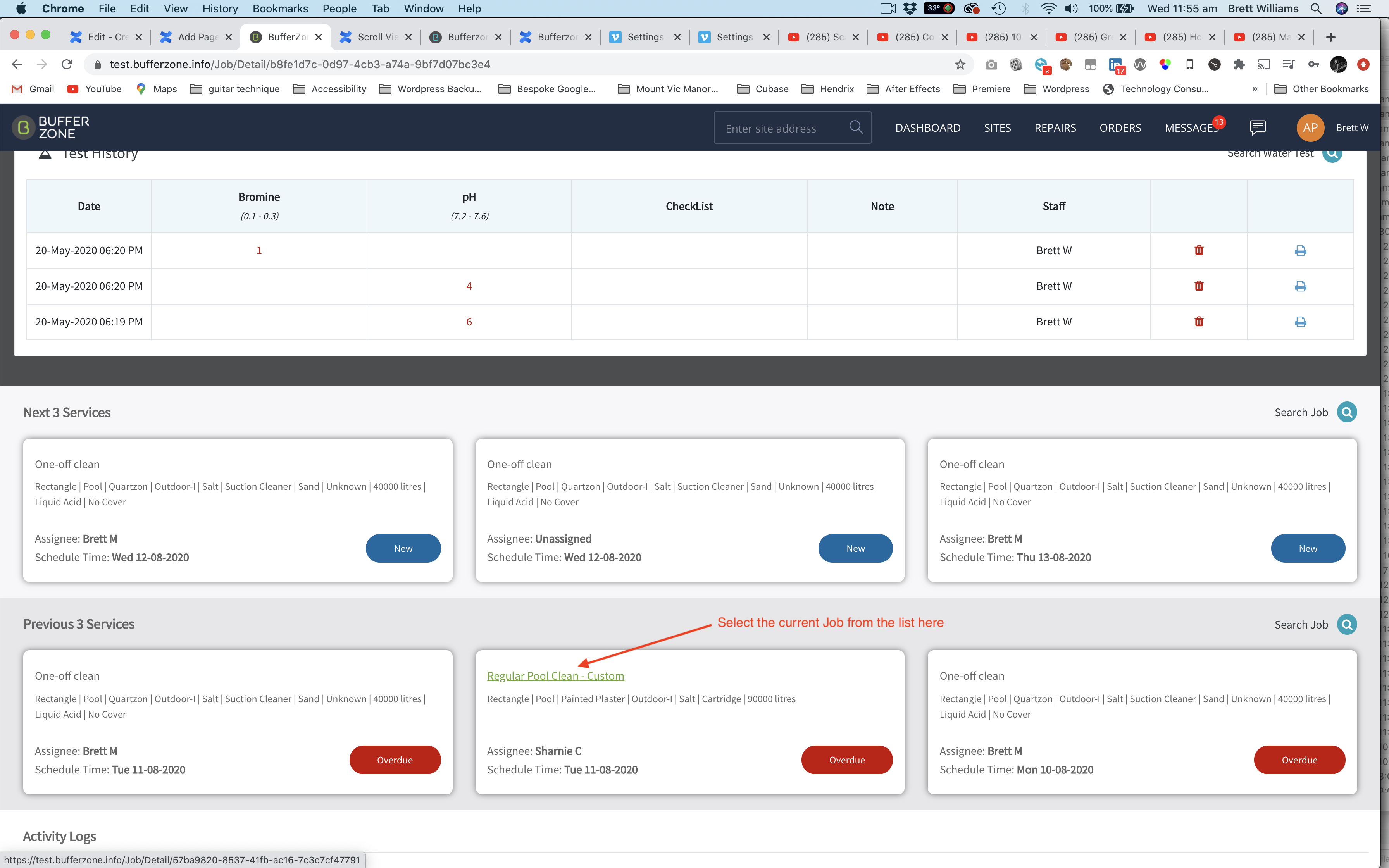Open Dropbox menu bar icon
The image size is (1389, 868).
point(910,9)
